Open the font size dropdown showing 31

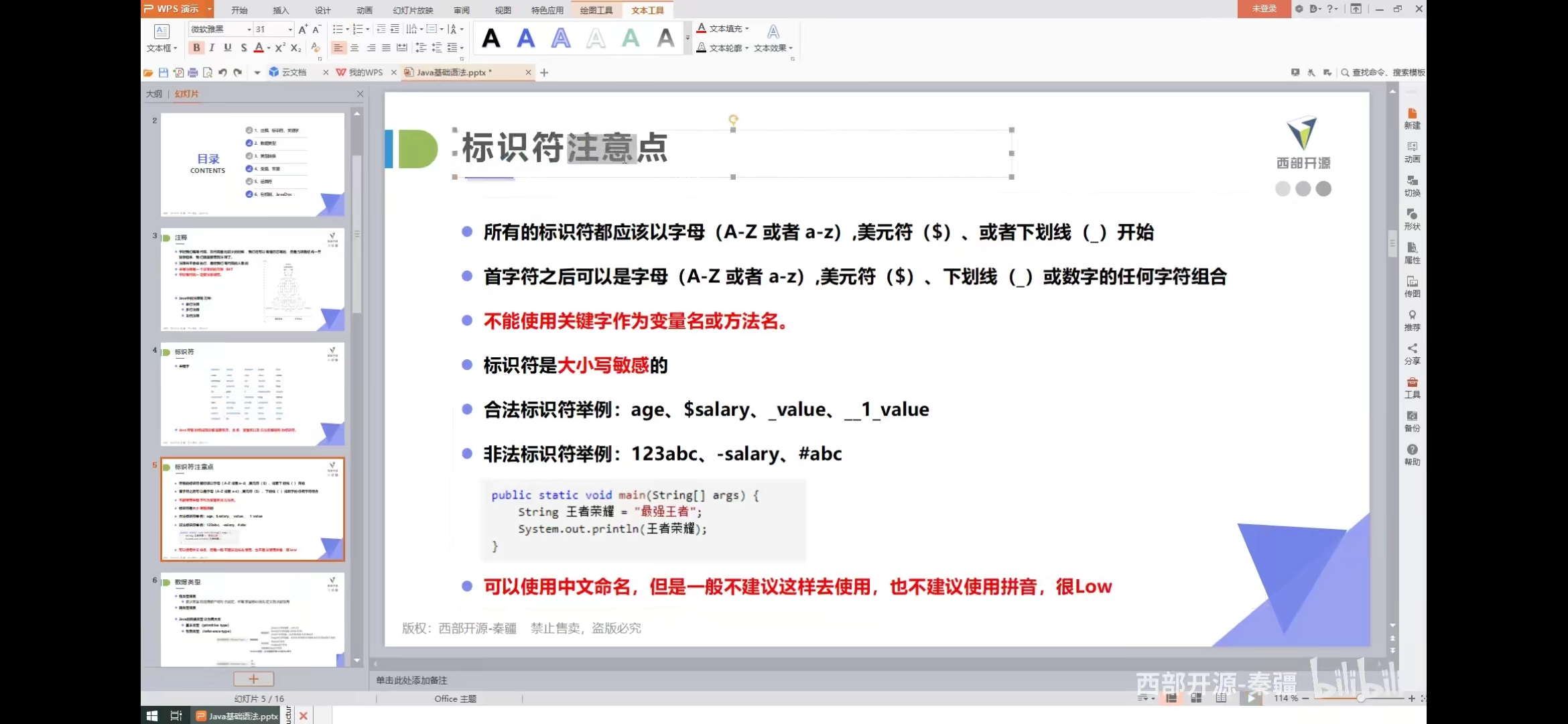click(290, 29)
